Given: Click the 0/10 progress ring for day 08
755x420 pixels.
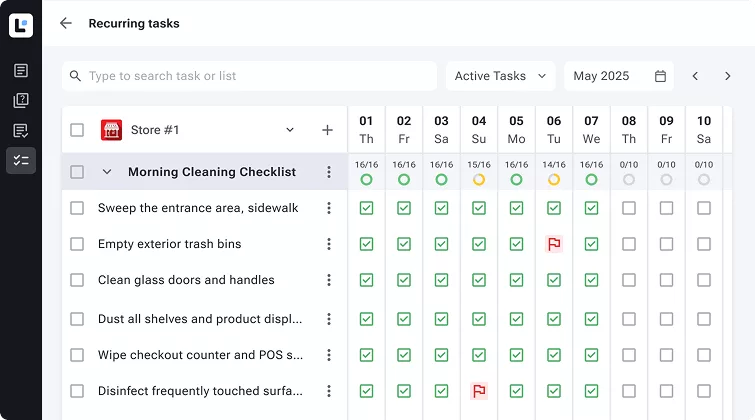Looking at the screenshot, I should click(x=629, y=180).
